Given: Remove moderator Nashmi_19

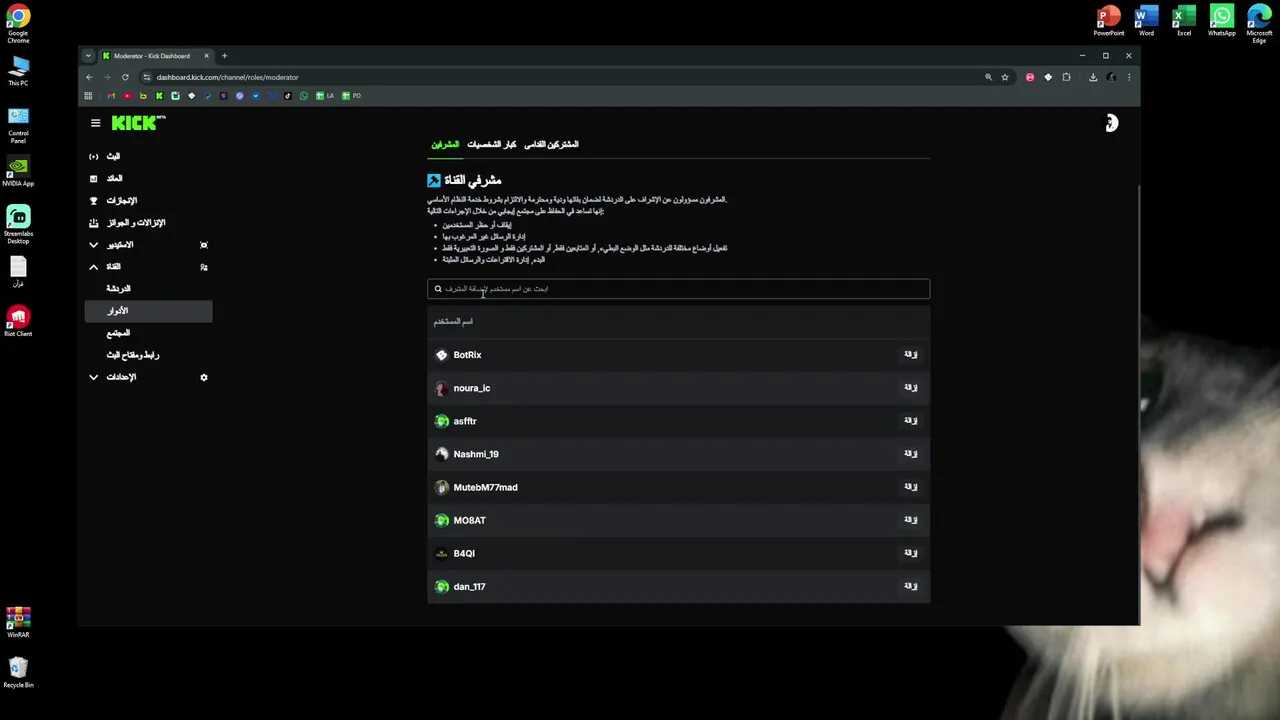Looking at the screenshot, I should coord(911,453).
